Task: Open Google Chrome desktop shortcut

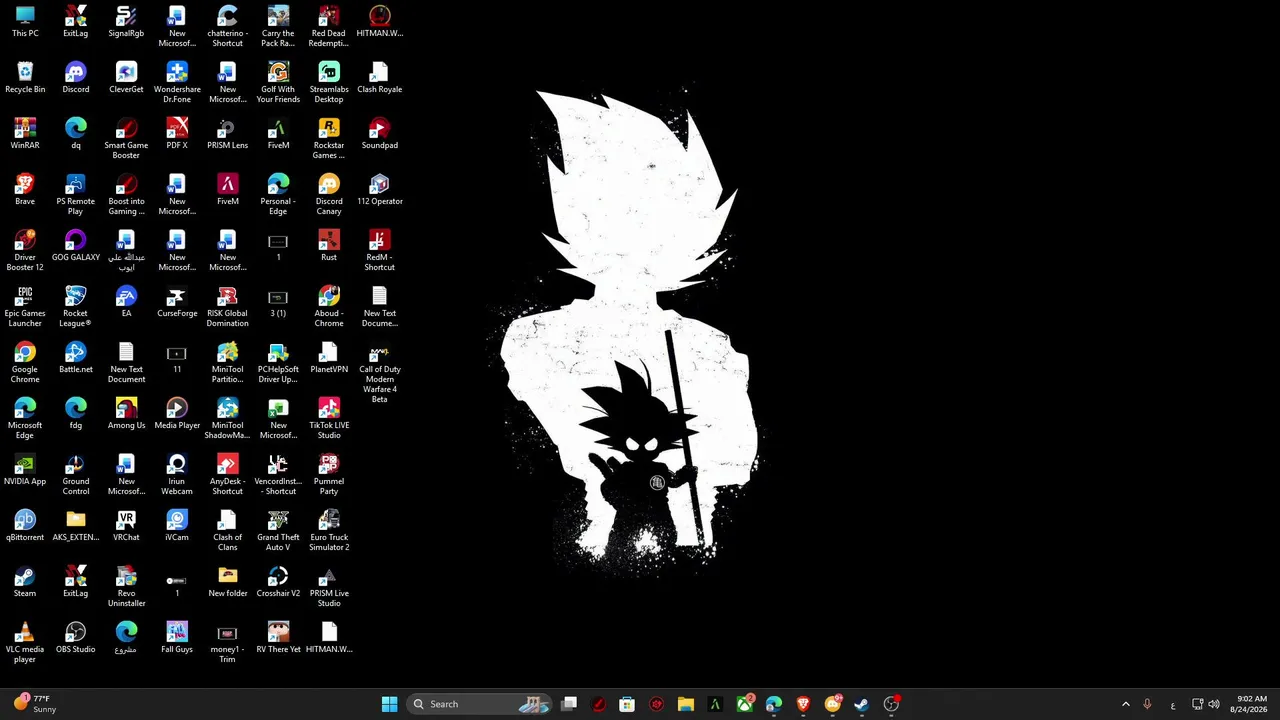Action: (x=25, y=363)
